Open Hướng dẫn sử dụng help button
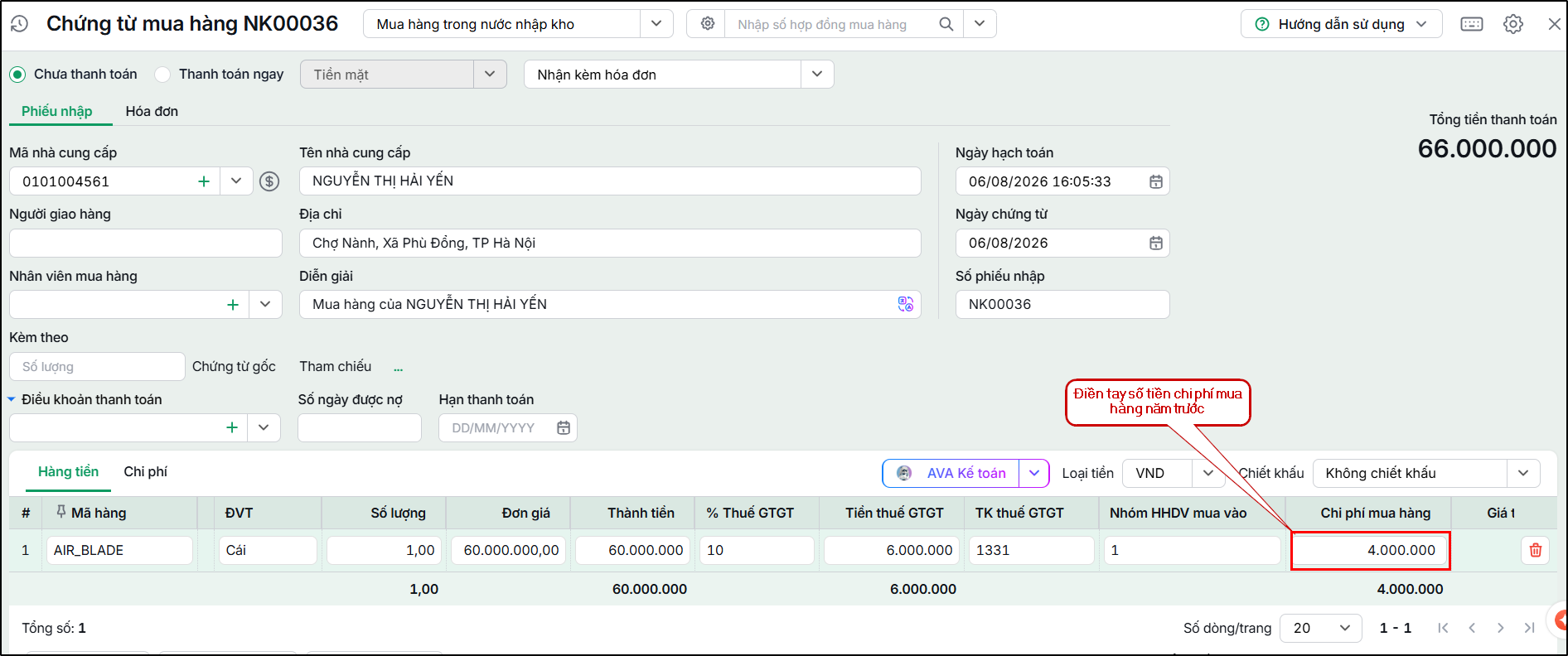 pos(1341,24)
